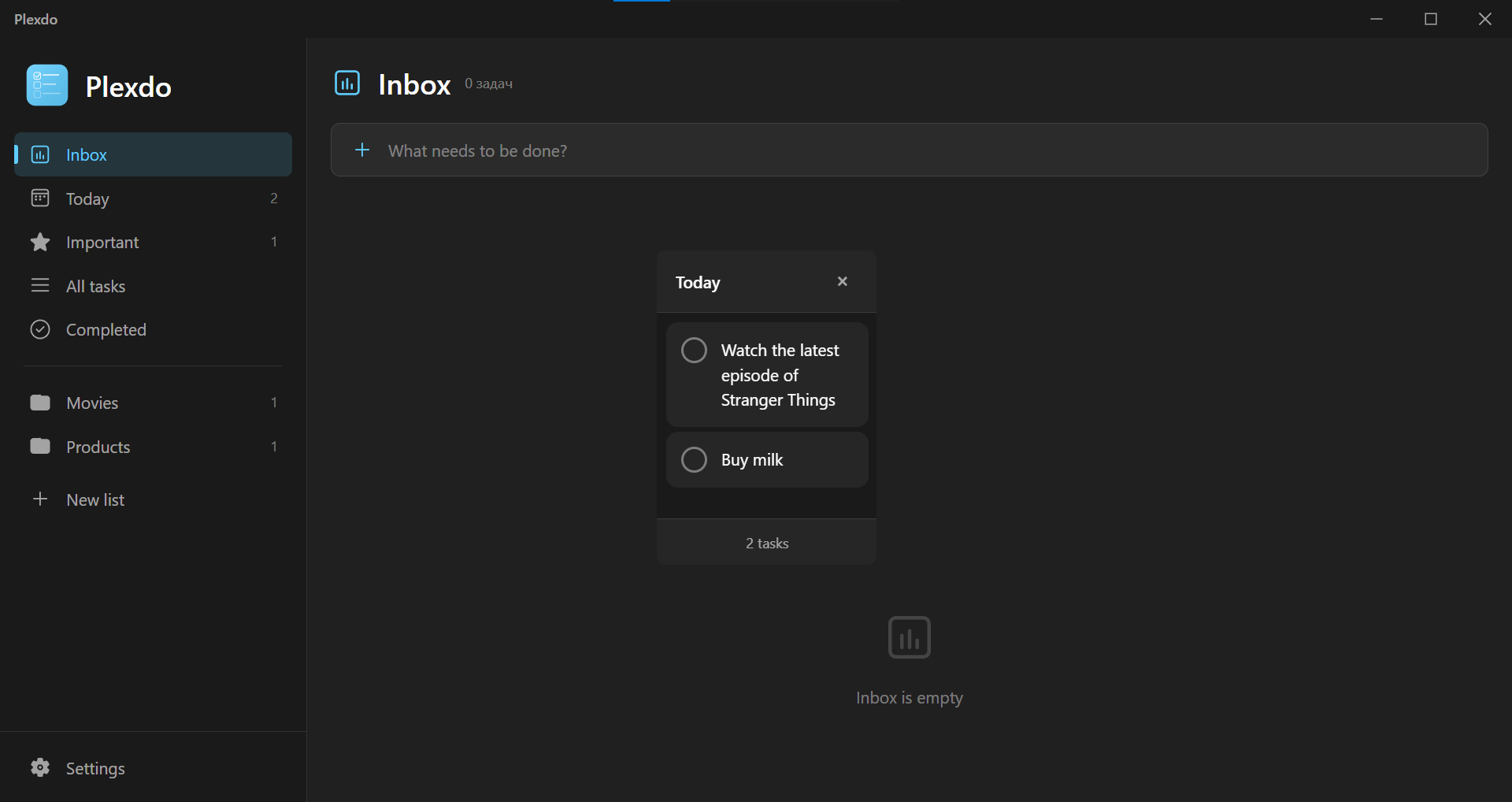Screen dimensions: 1512x802
Task: Click the All tasks list icon
Action: coord(39,285)
